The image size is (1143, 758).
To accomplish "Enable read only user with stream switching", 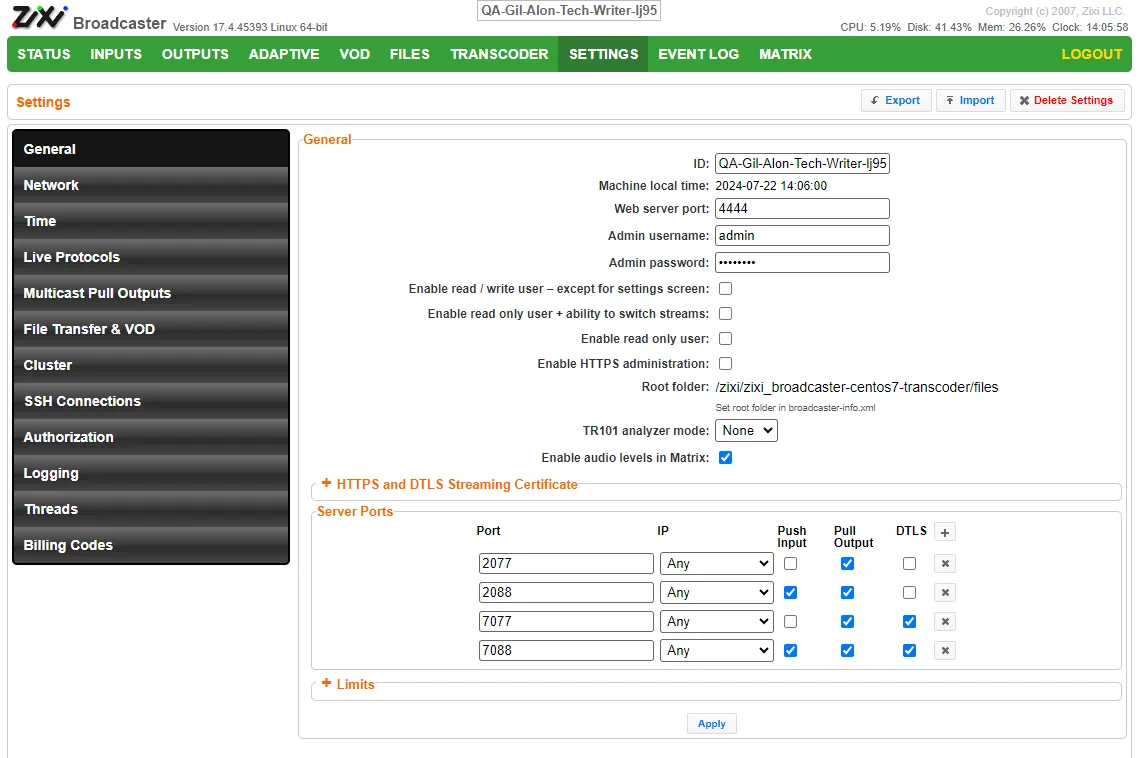I will [725, 313].
